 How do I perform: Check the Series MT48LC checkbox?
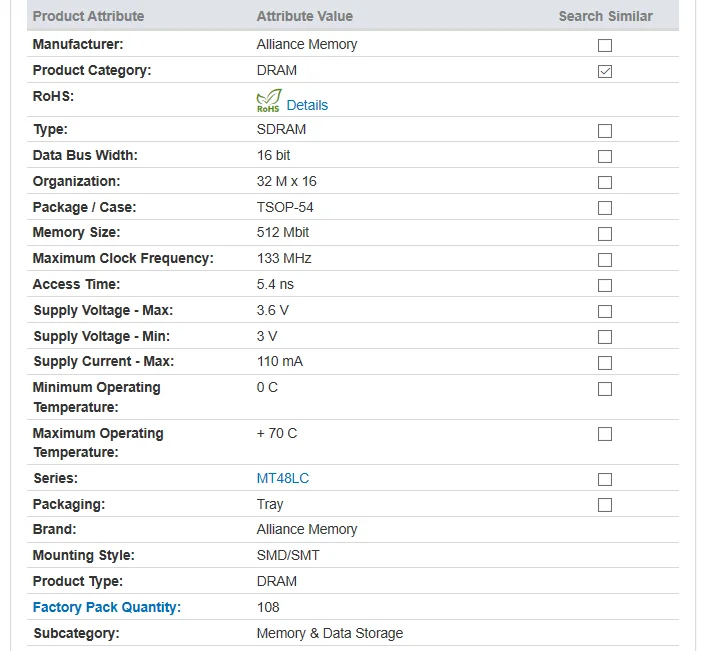(604, 479)
